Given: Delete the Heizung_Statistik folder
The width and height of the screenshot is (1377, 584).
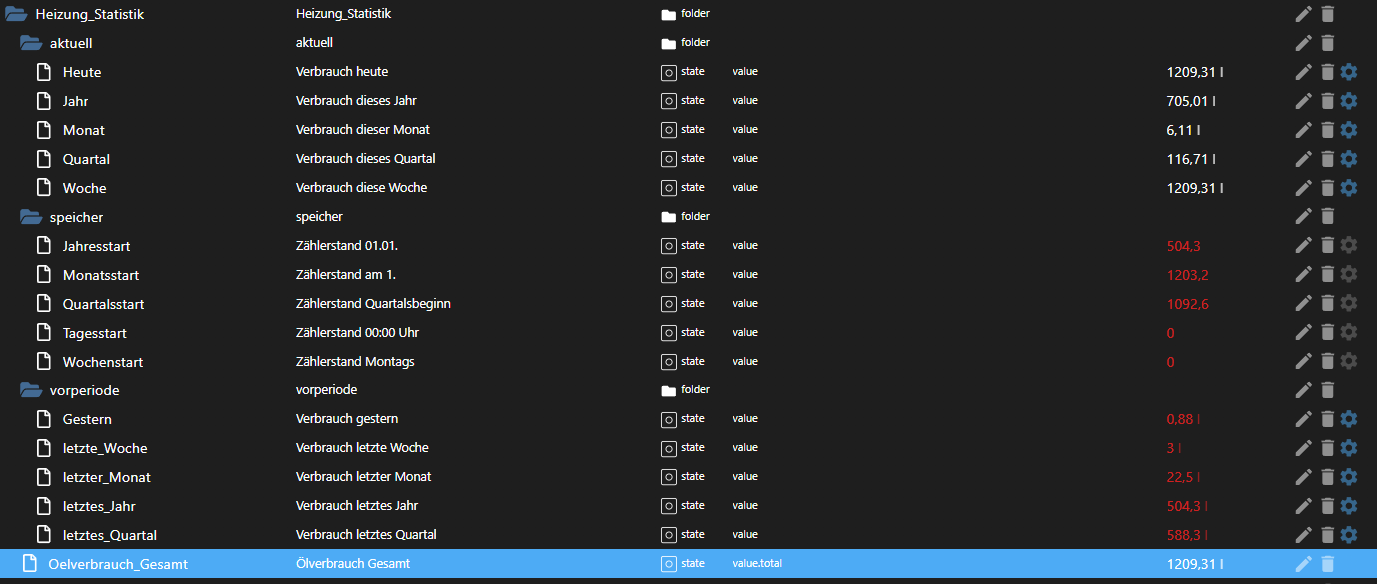Looking at the screenshot, I should tap(1327, 14).
